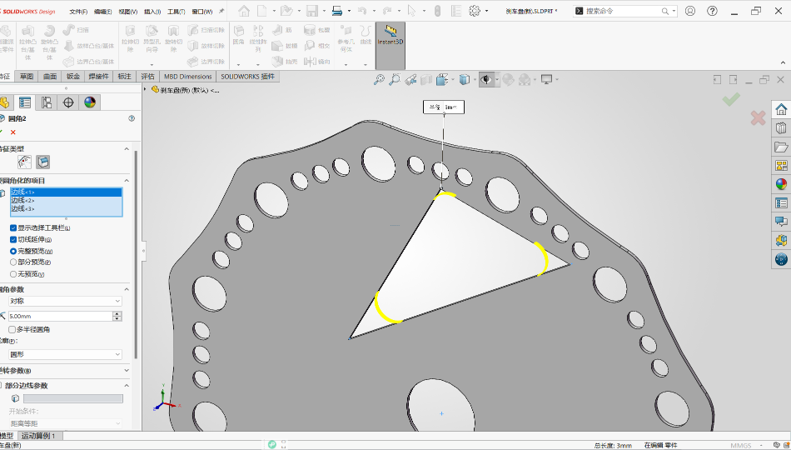Switch to the SOLIDWORKS add-ins tab
Screen dimensions: 791x450
point(248,77)
